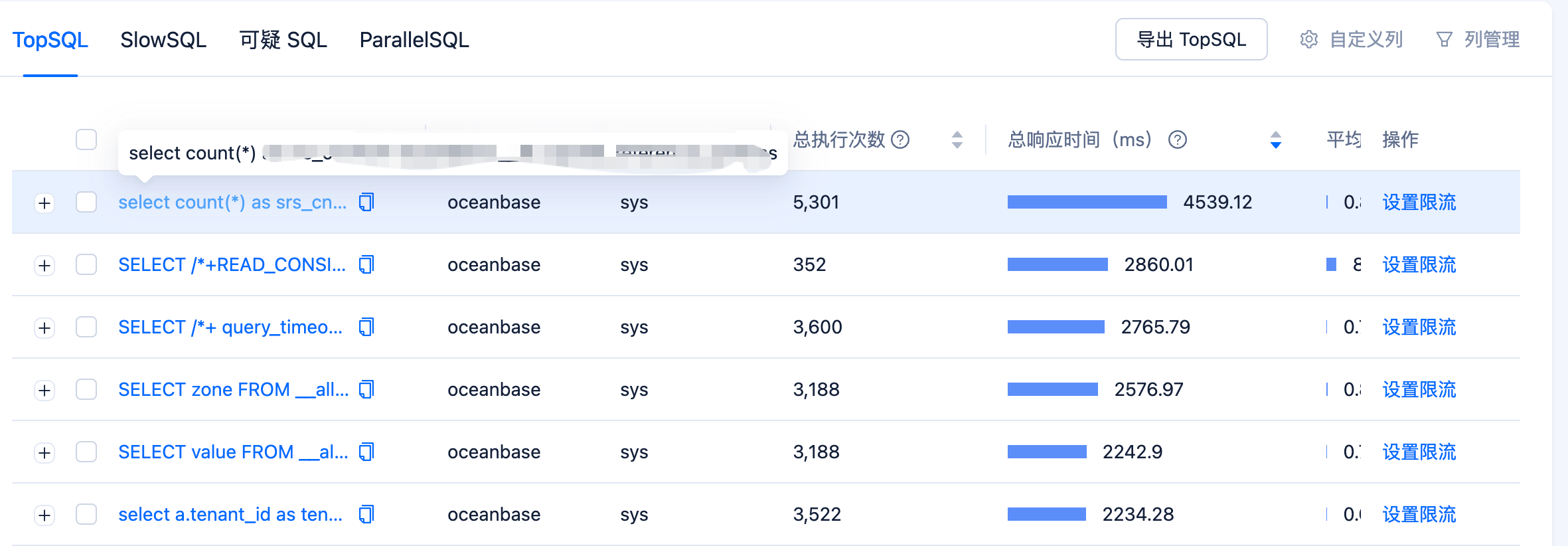Viewport: 1568px width, 546px height.
Task: Sort the table by 总执行次数 column
Action: (x=957, y=139)
